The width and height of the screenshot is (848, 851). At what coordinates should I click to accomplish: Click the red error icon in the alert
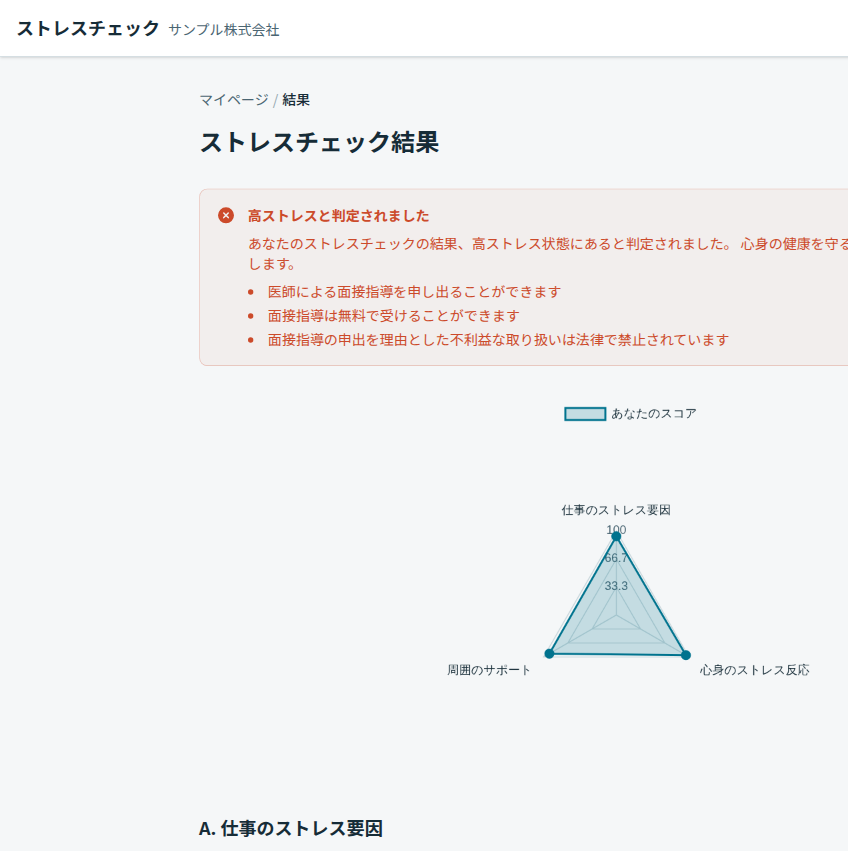(x=226, y=216)
